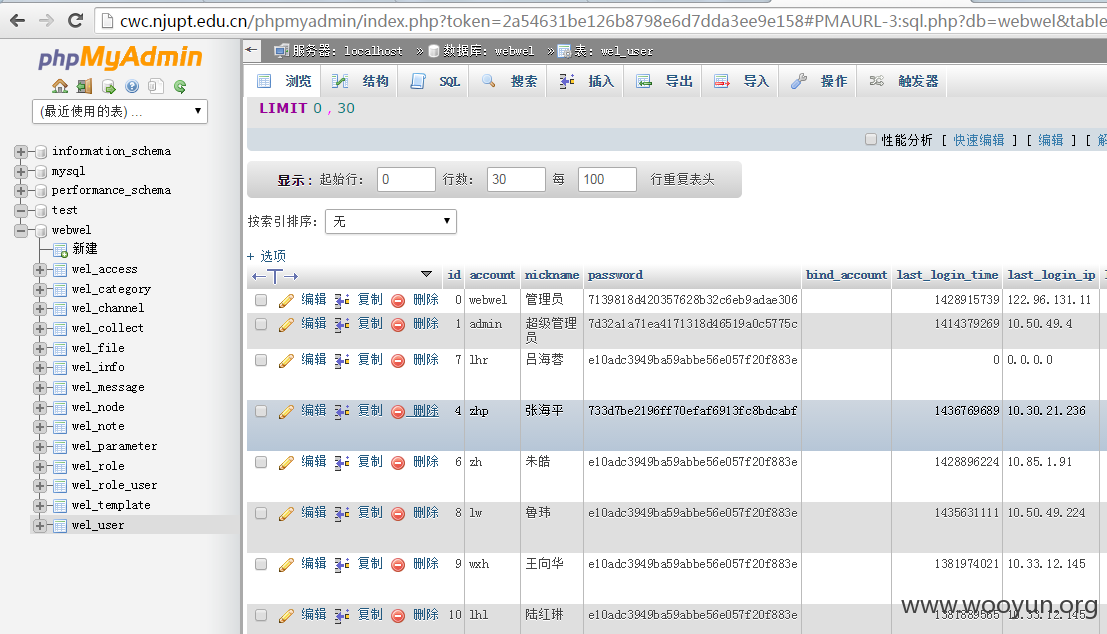Click the browser reload button
Viewport: 1107px width, 634px height.
pos(76,20)
